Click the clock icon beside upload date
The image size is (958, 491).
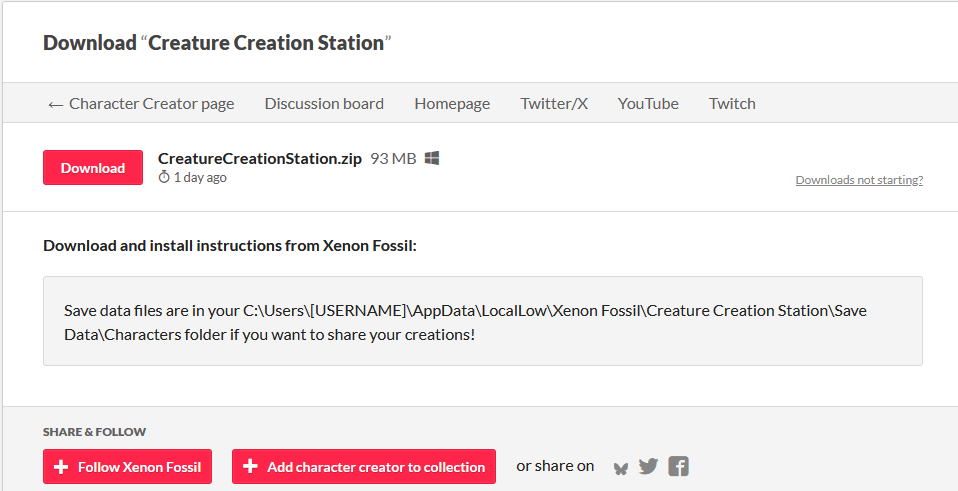point(164,177)
